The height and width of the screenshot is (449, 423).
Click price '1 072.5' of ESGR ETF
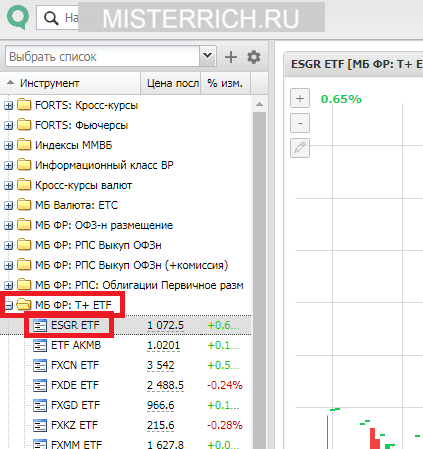pos(165,325)
